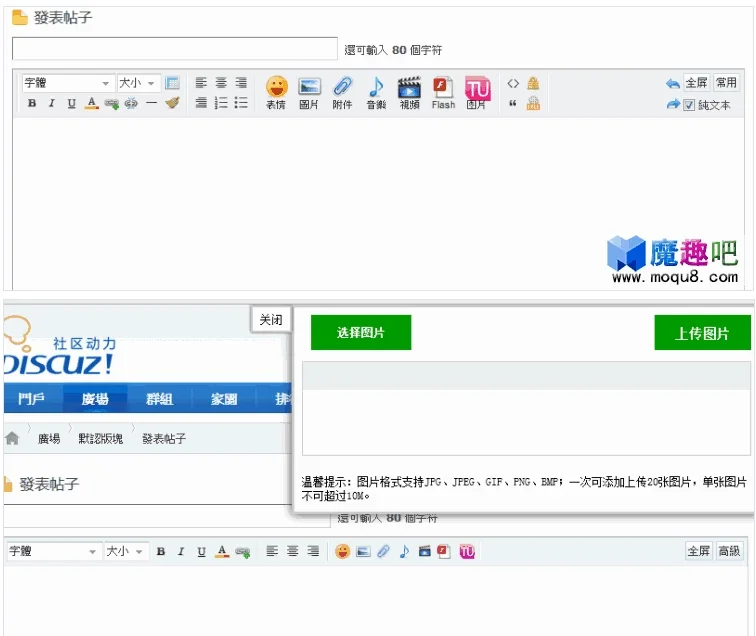Image resolution: width=756 pixels, height=636 pixels.
Task: Insert an ordered numbered list
Action: (x=221, y=103)
